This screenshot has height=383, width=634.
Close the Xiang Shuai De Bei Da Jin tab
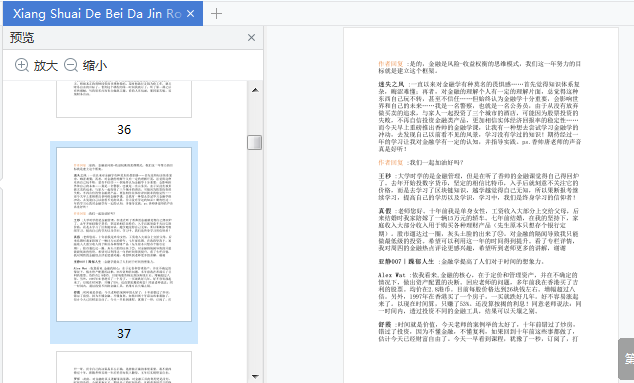pyautogui.click(x=190, y=14)
